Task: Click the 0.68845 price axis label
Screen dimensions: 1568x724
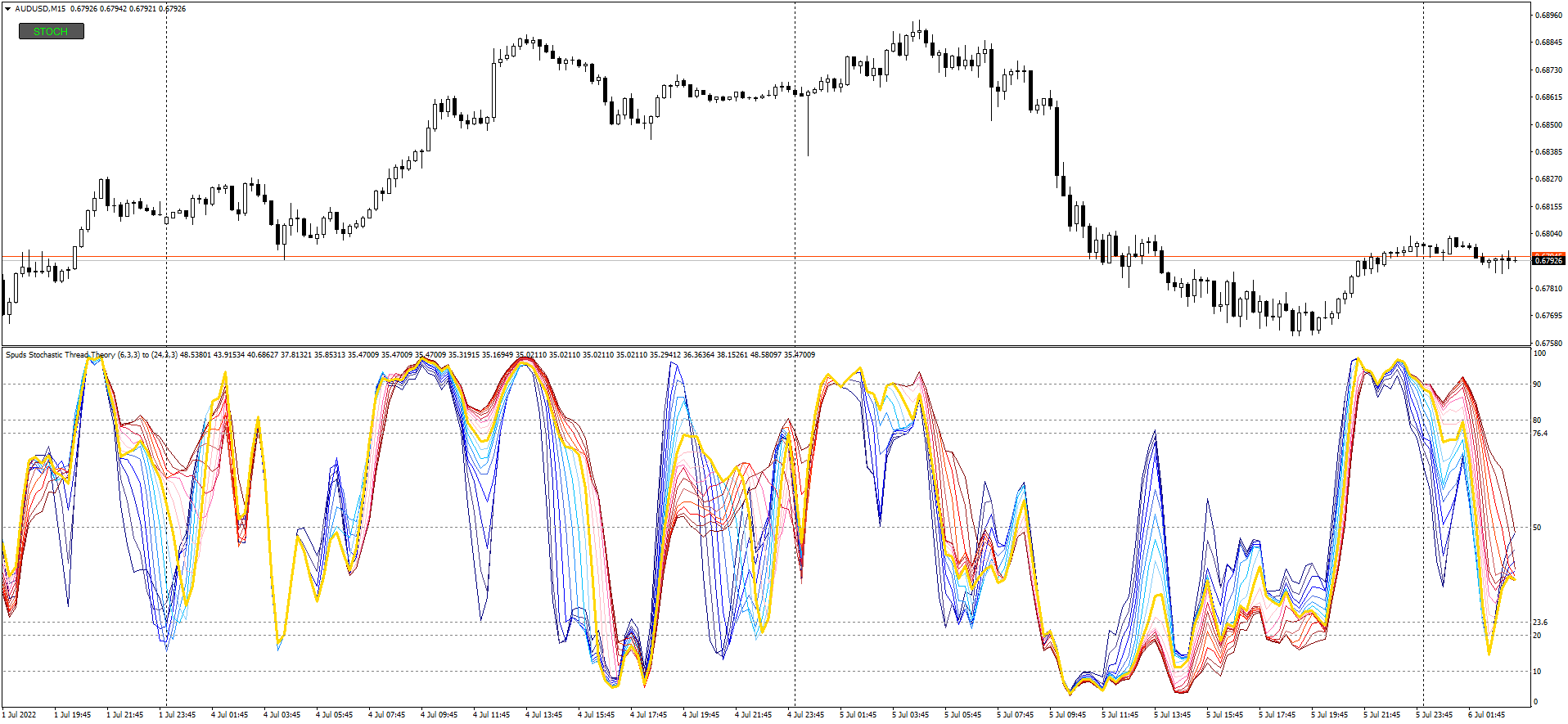Action: (1548, 43)
